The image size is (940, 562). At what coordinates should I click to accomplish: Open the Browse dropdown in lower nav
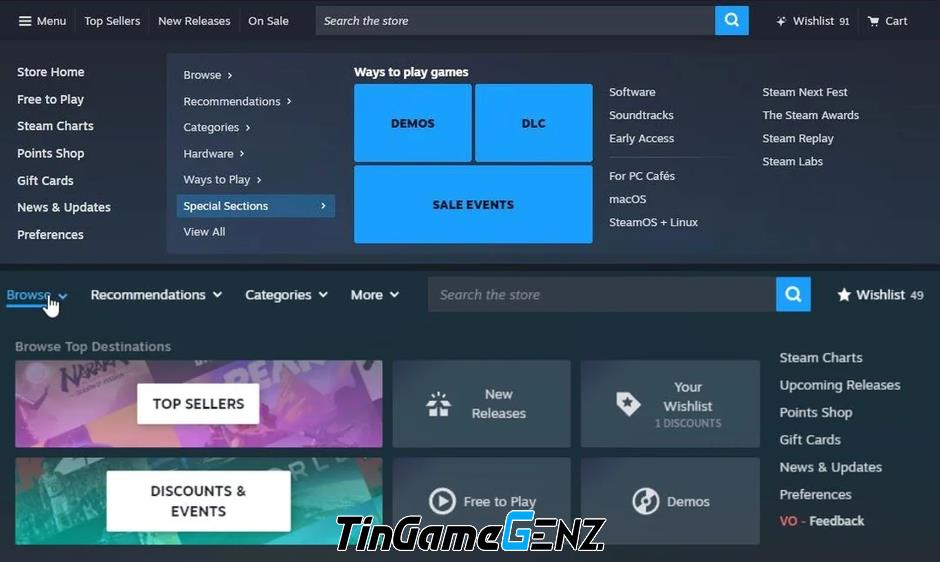click(x=37, y=294)
